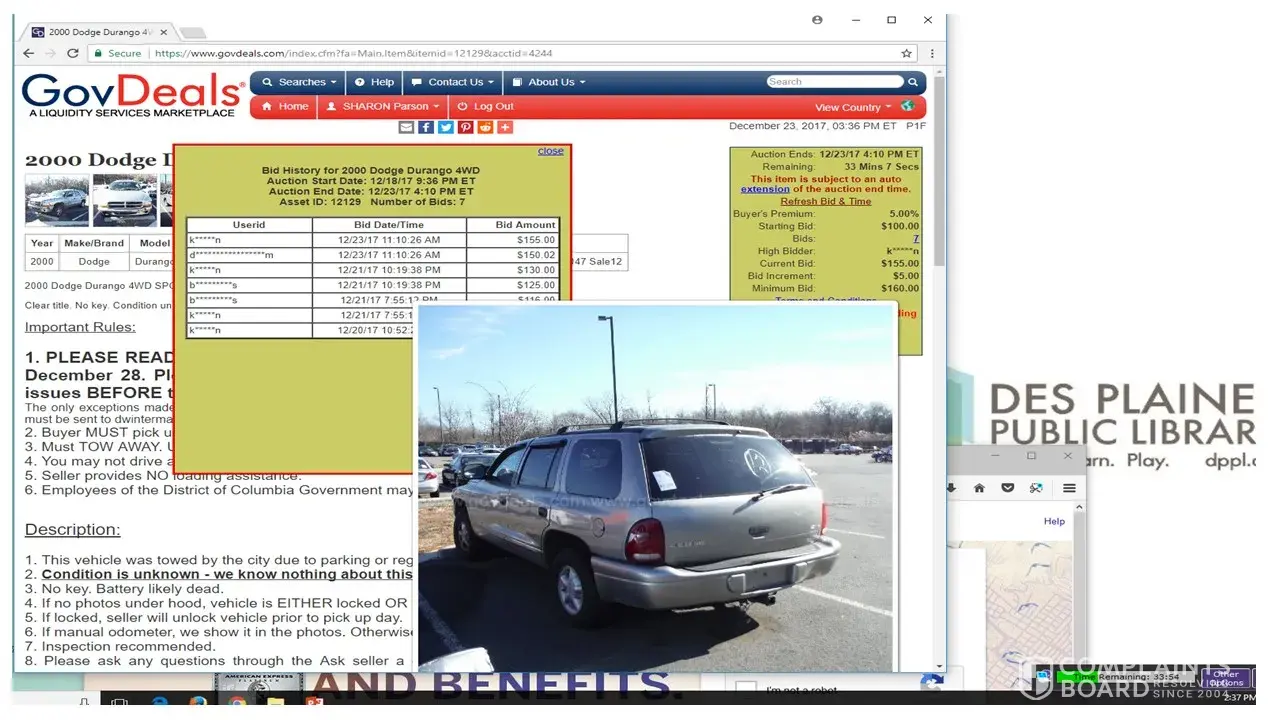1280x720 pixels.
Task: Bookmark page with the star icon
Action: (x=906, y=54)
